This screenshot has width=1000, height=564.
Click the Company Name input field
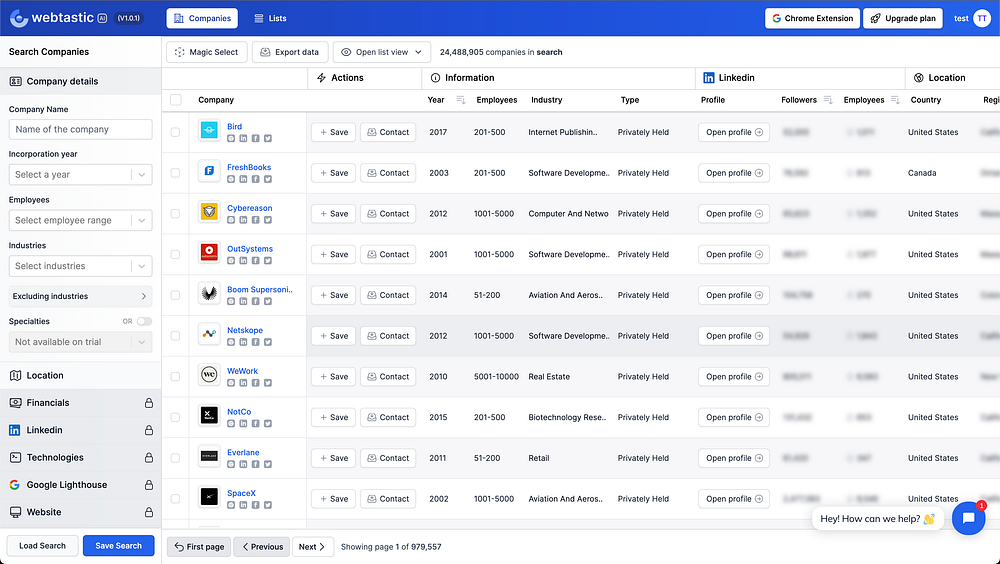(x=80, y=129)
